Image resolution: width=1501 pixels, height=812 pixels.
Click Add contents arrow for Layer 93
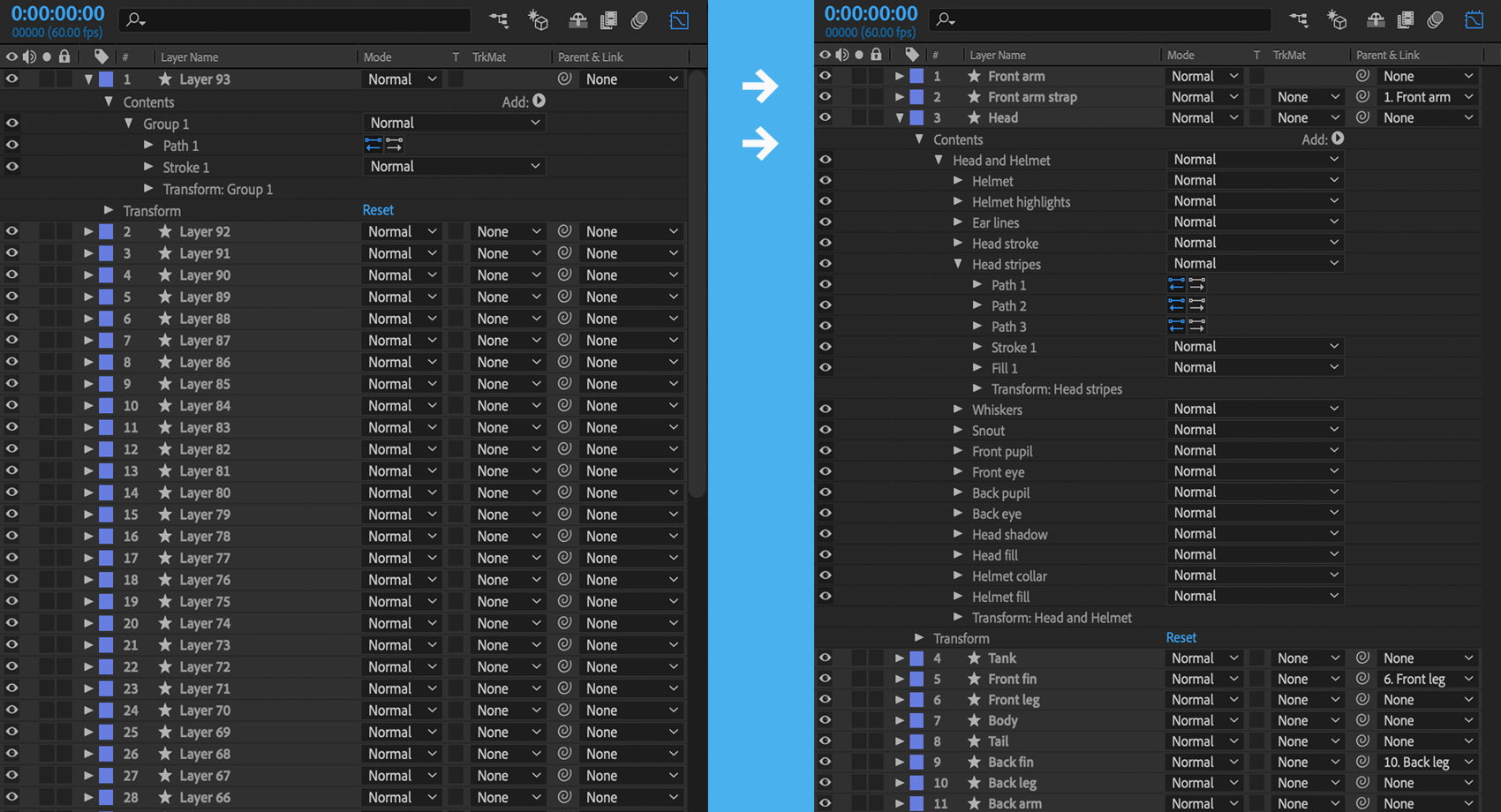point(539,101)
